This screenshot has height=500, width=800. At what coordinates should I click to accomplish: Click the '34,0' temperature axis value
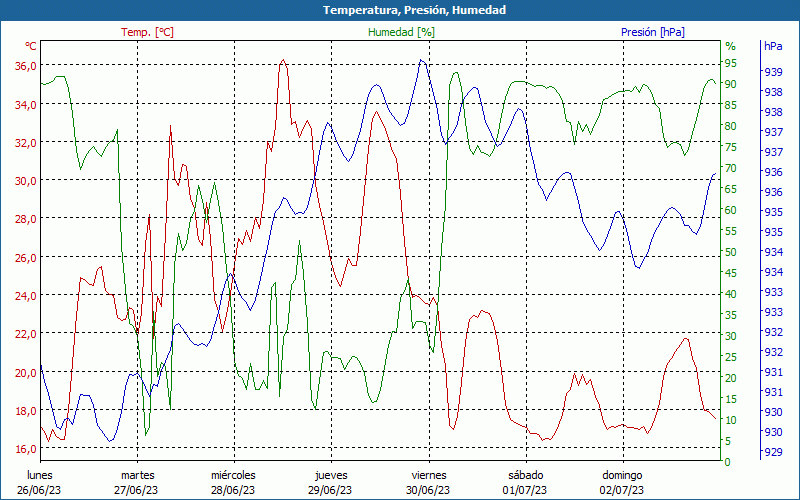(26, 105)
